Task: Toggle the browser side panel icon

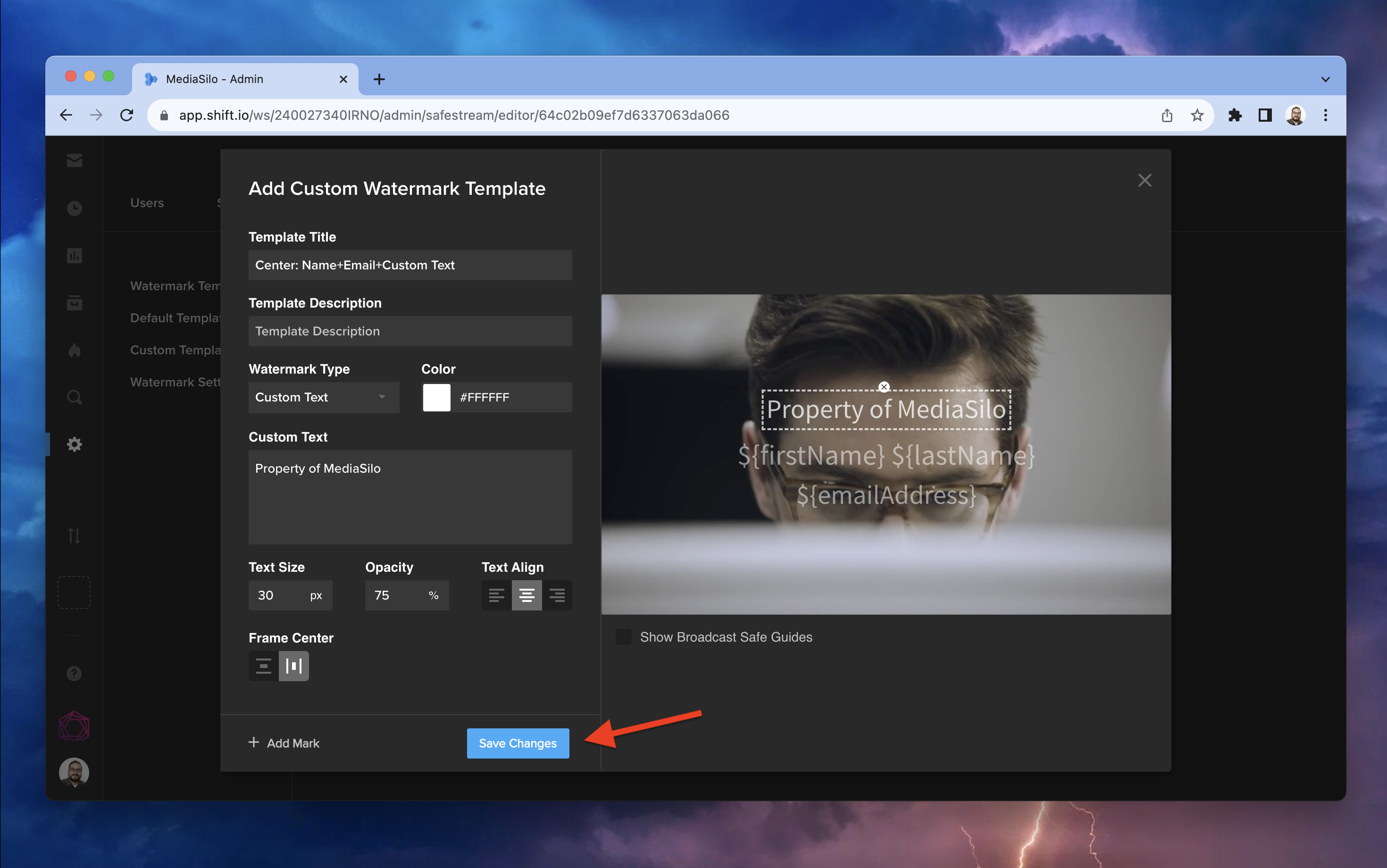Action: [1265, 116]
